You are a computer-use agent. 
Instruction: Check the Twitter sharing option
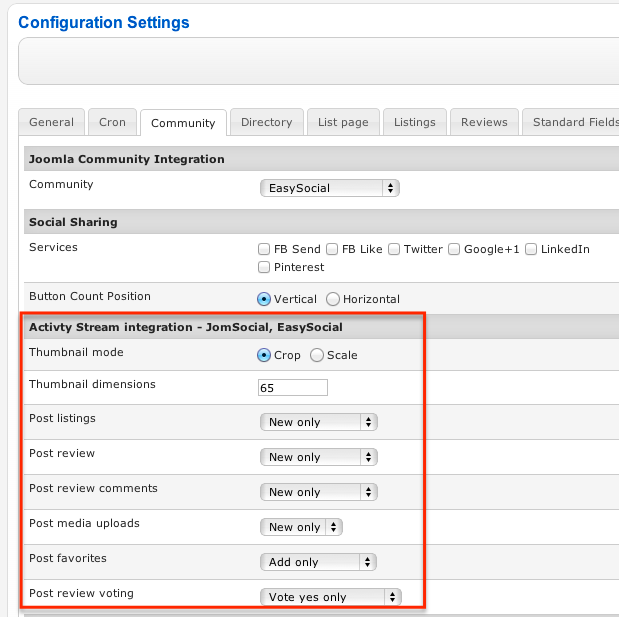[x=395, y=249]
